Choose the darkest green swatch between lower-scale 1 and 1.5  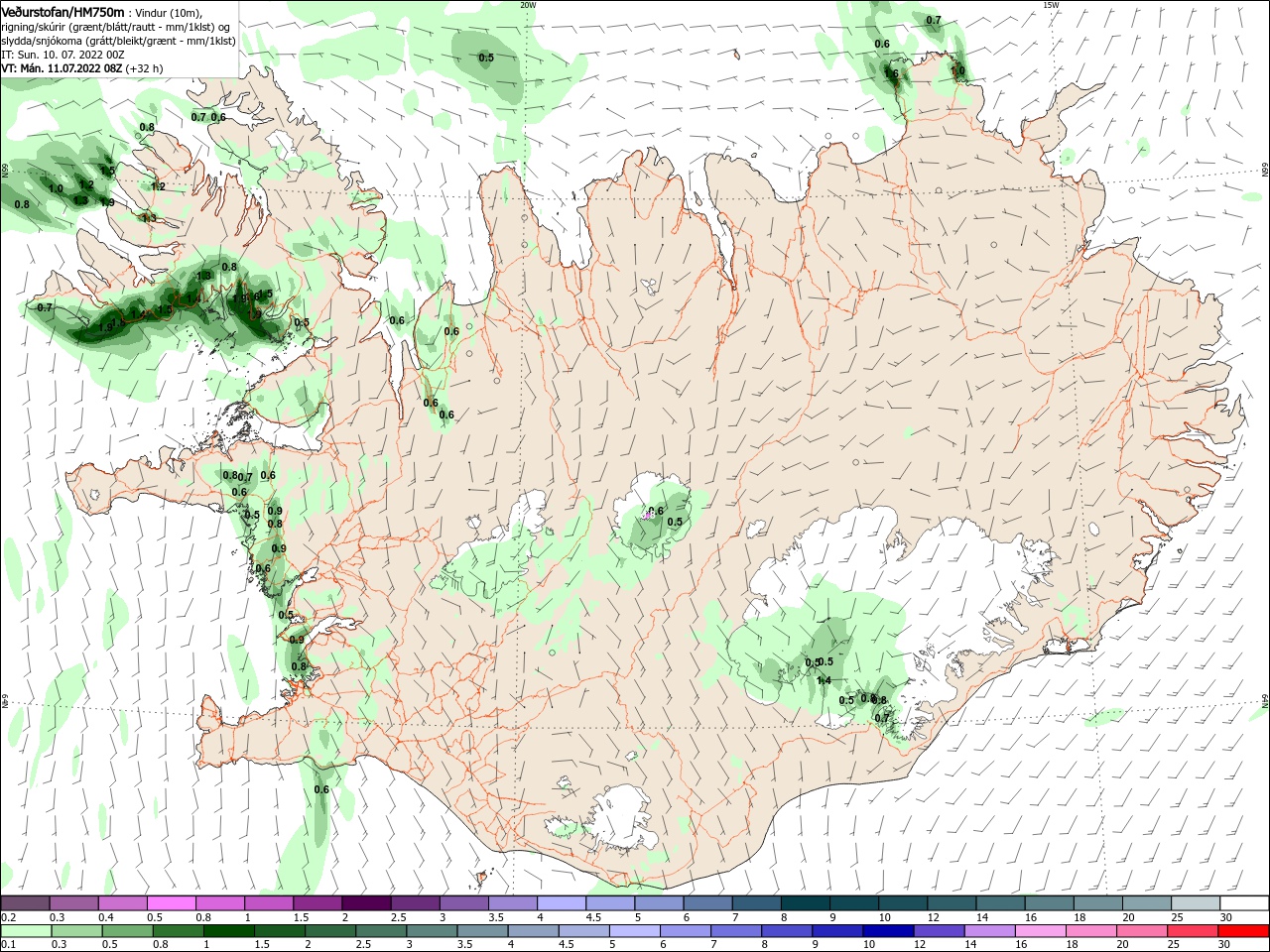coord(228,931)
